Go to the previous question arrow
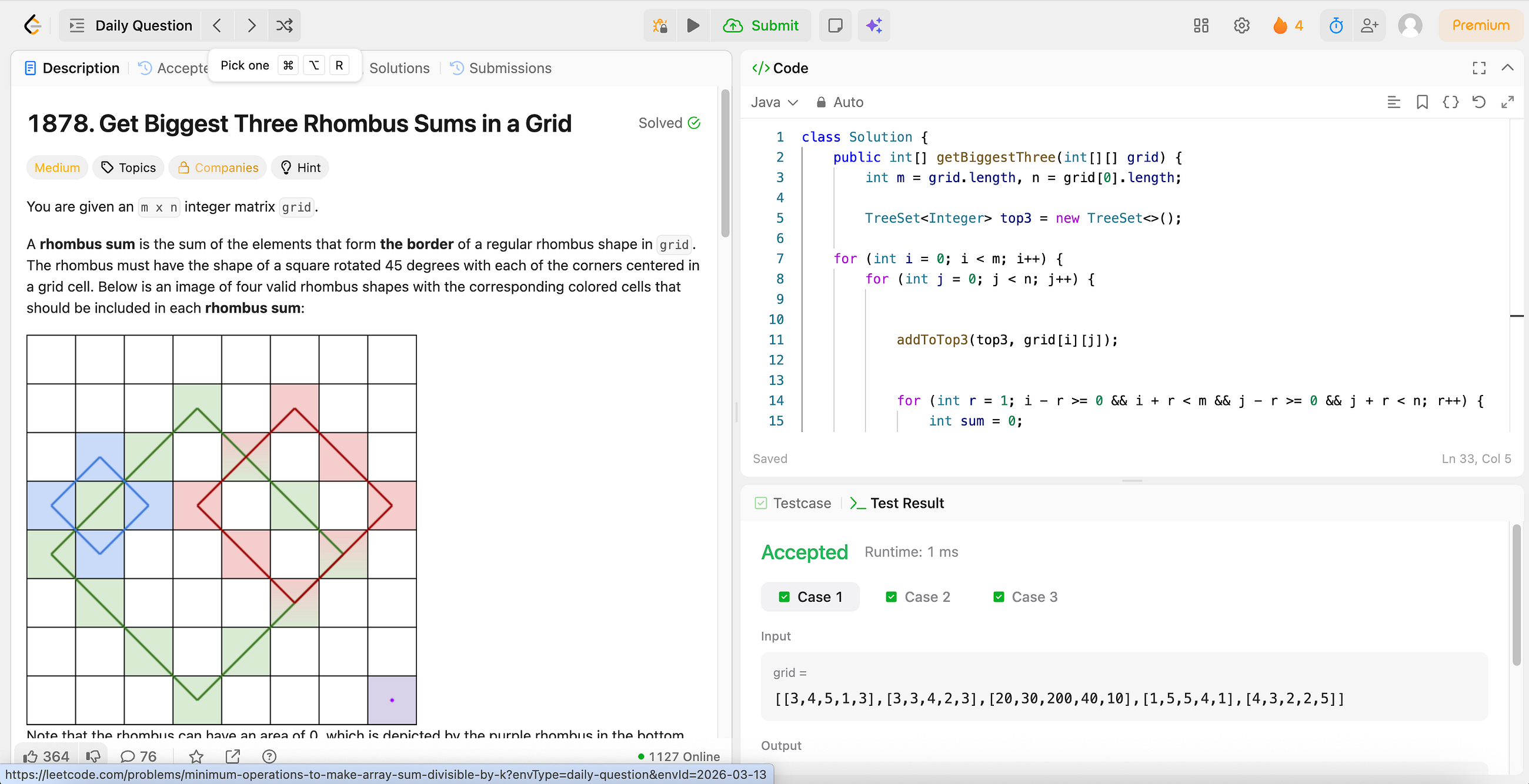The width and height of the screenshot is (1529, 784). click(217, 25)
